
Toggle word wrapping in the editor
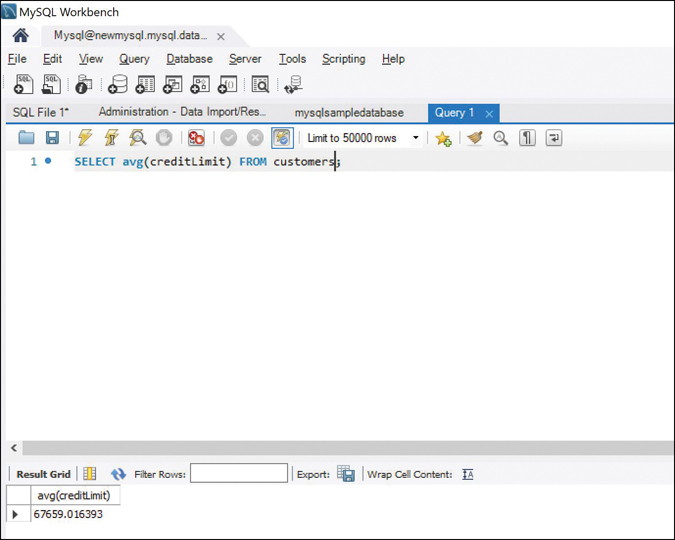(554, 138)
